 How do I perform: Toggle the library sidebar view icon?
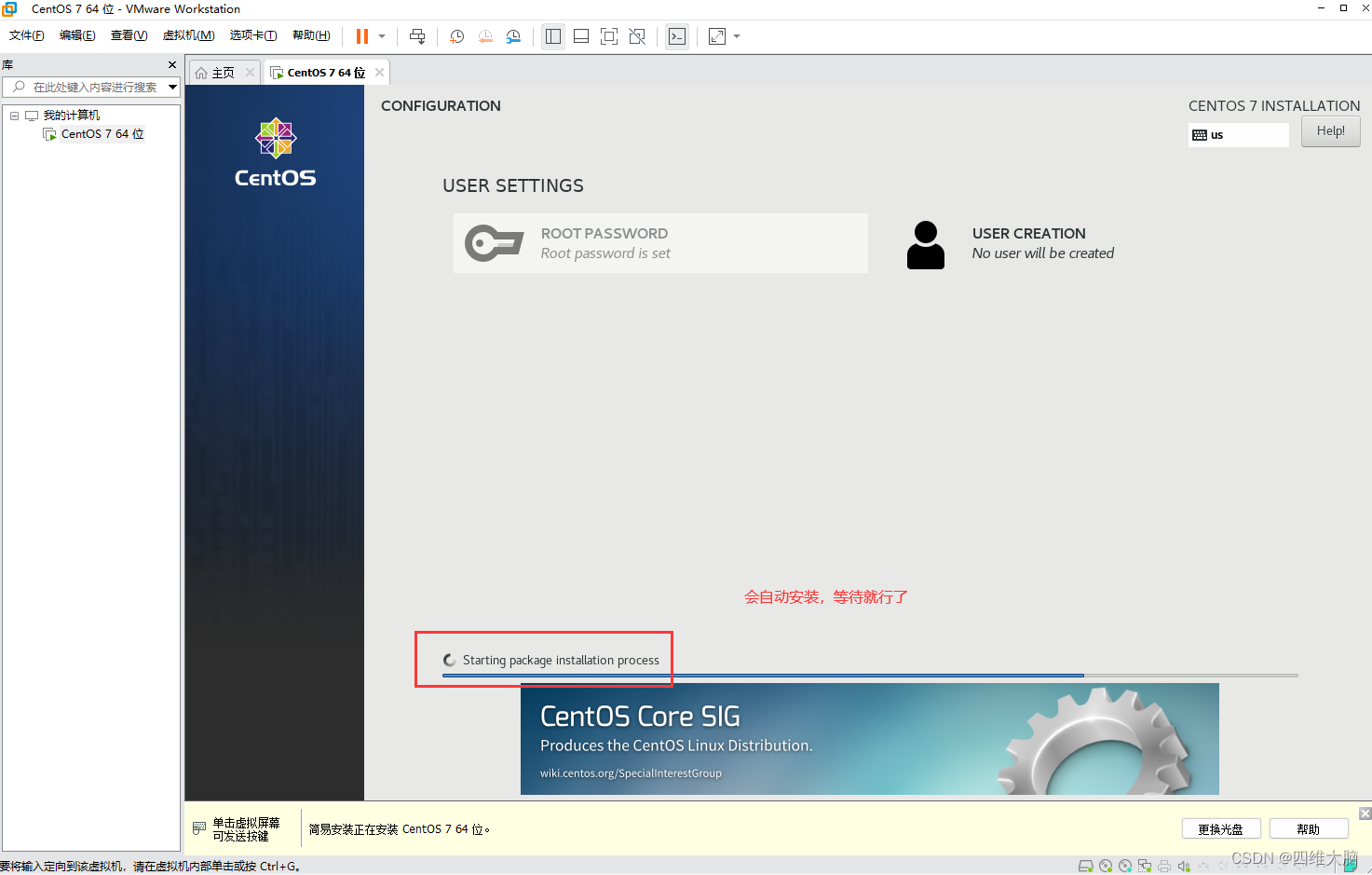click(x=553, y=36)
